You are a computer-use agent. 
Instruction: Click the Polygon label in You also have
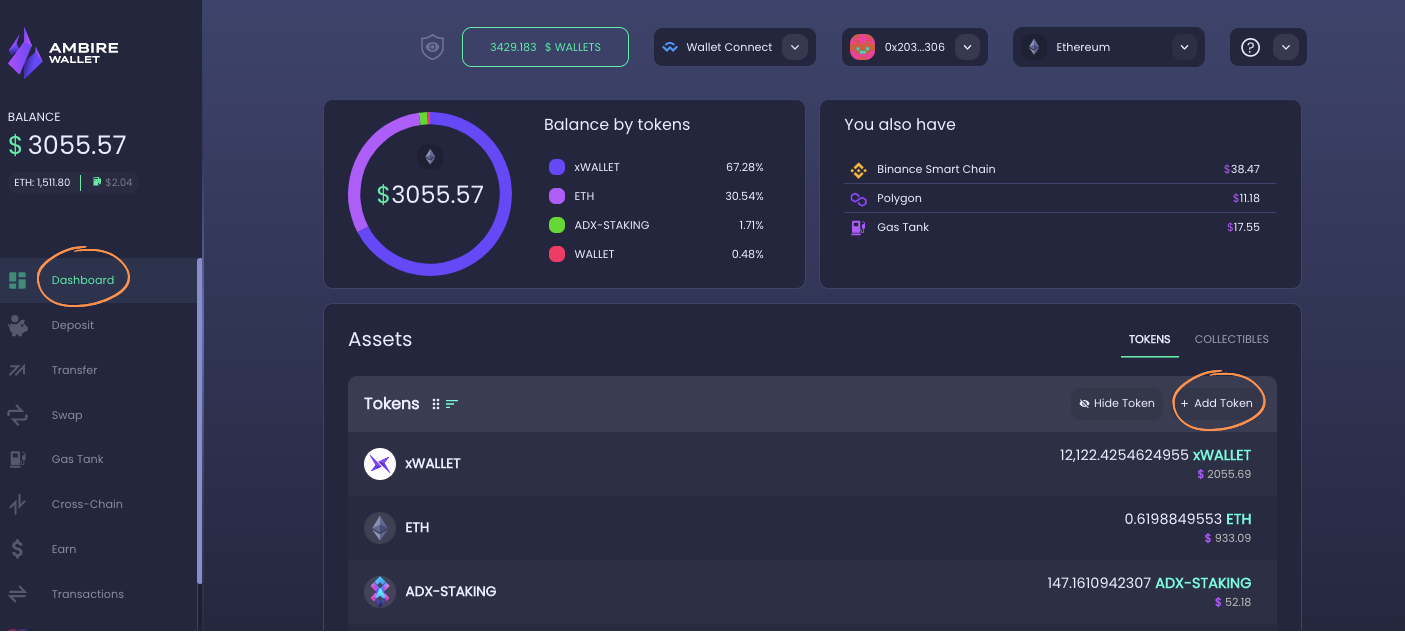pos(899,198)
